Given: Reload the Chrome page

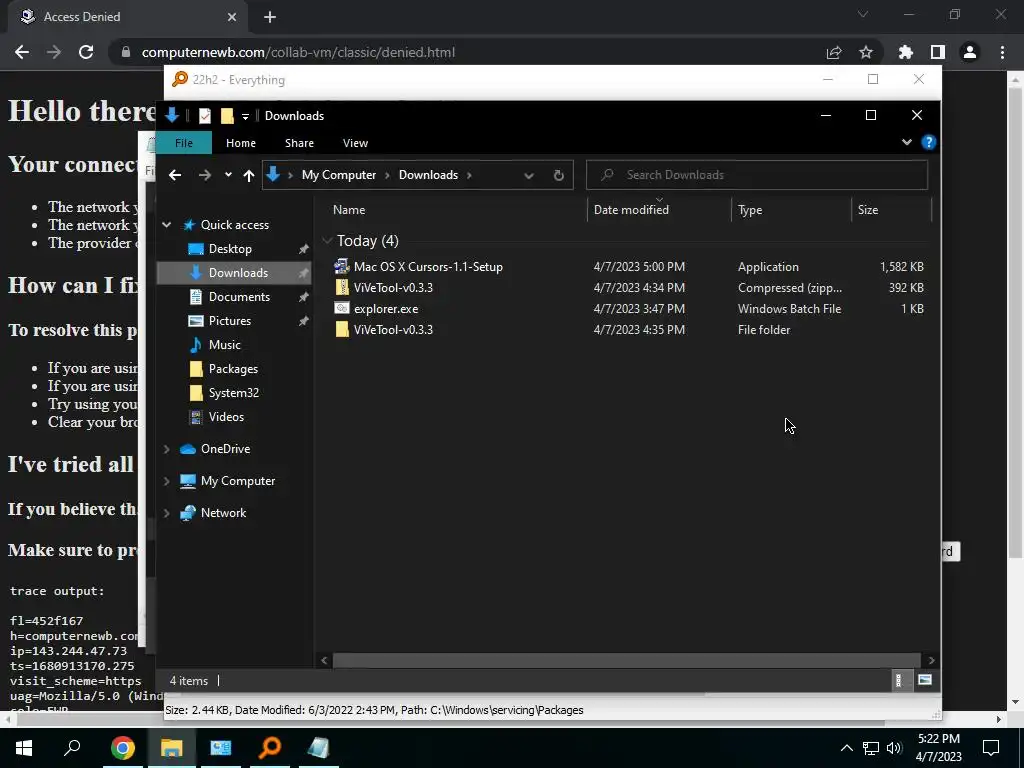Looking at the screenshot, I should [x=86, y=52].
